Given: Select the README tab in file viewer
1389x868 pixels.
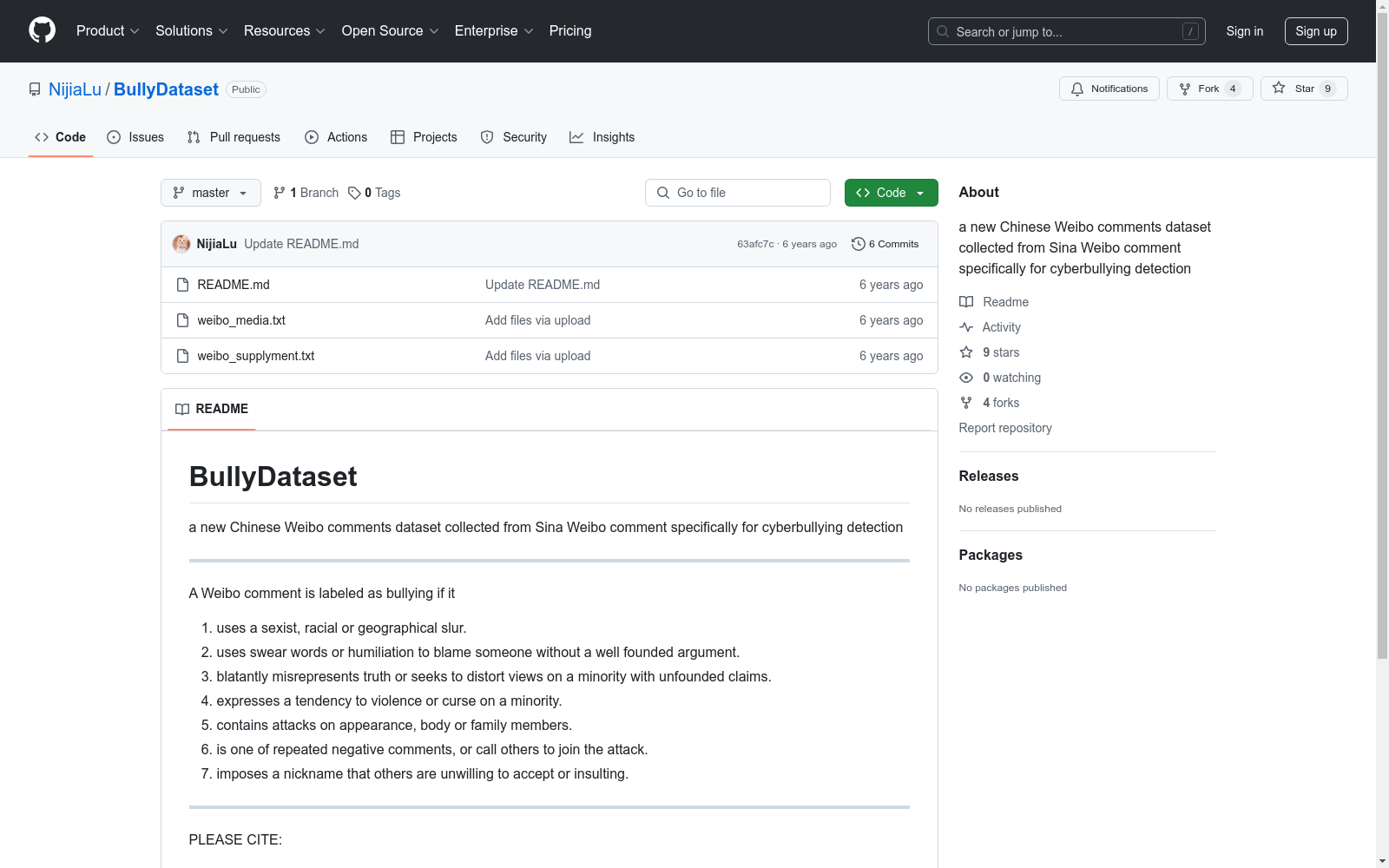Looking at the screenshot, I should click(x=212, y=409).
